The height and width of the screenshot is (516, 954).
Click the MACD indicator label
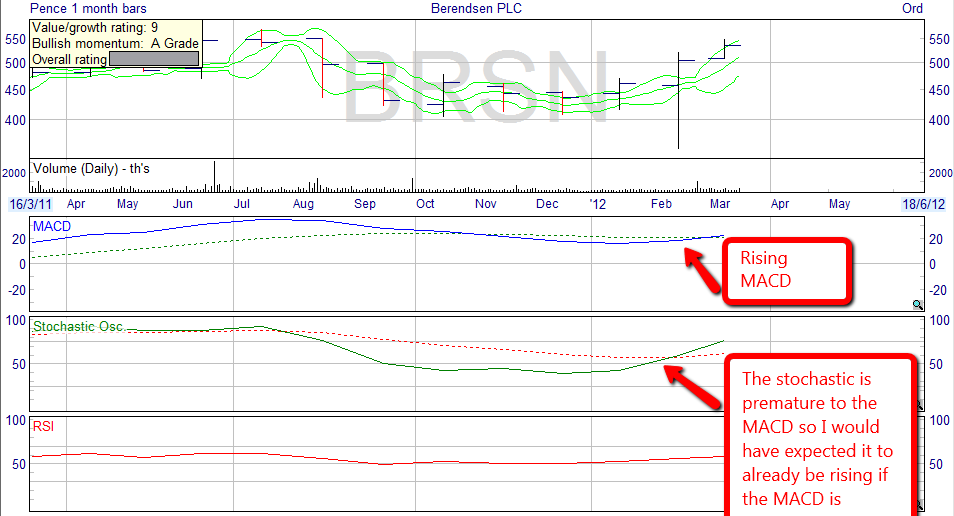[x=52, y=226]
